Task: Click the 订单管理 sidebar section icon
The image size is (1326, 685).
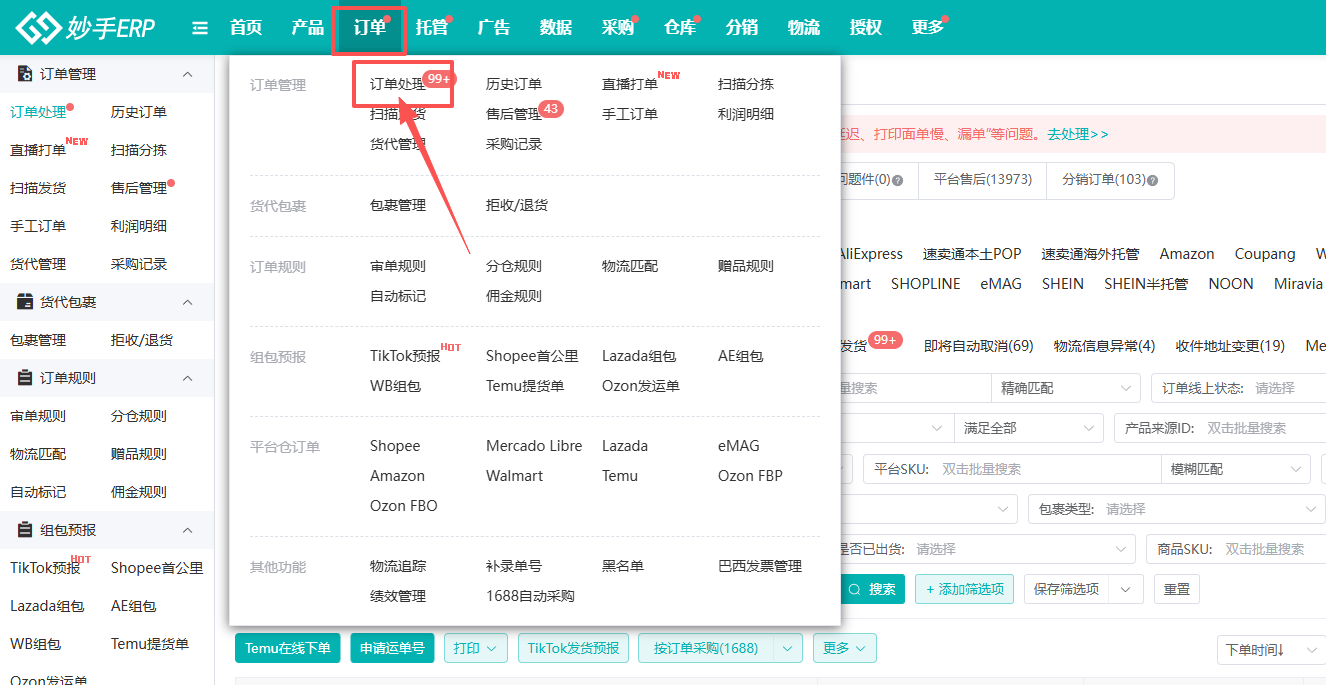Action: coord(25,74)
